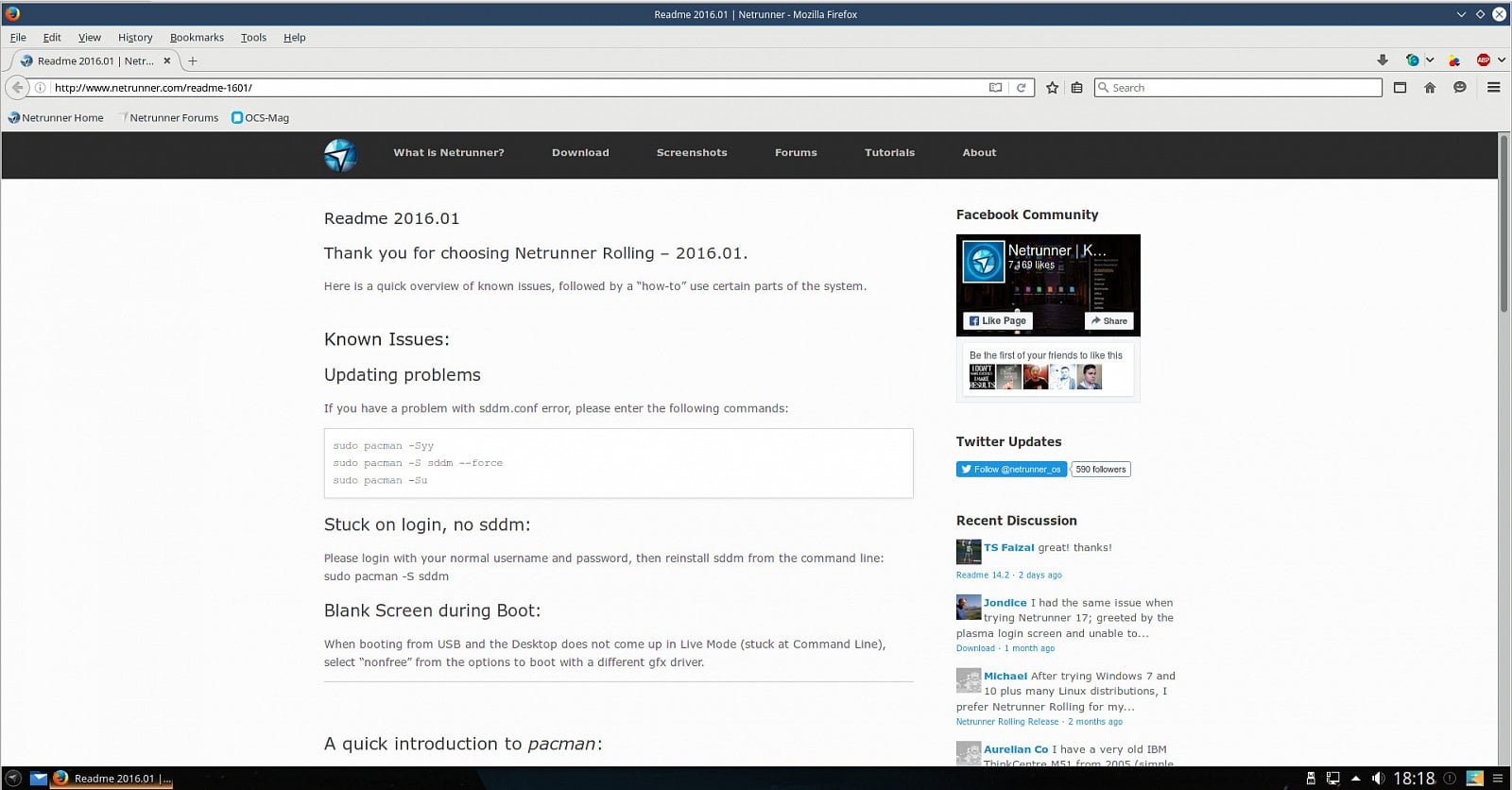Image resolution: width=1512 pixels, height=790 pixels.
Task: Open the Bookmarks menu
Action: tap(197, 38)
